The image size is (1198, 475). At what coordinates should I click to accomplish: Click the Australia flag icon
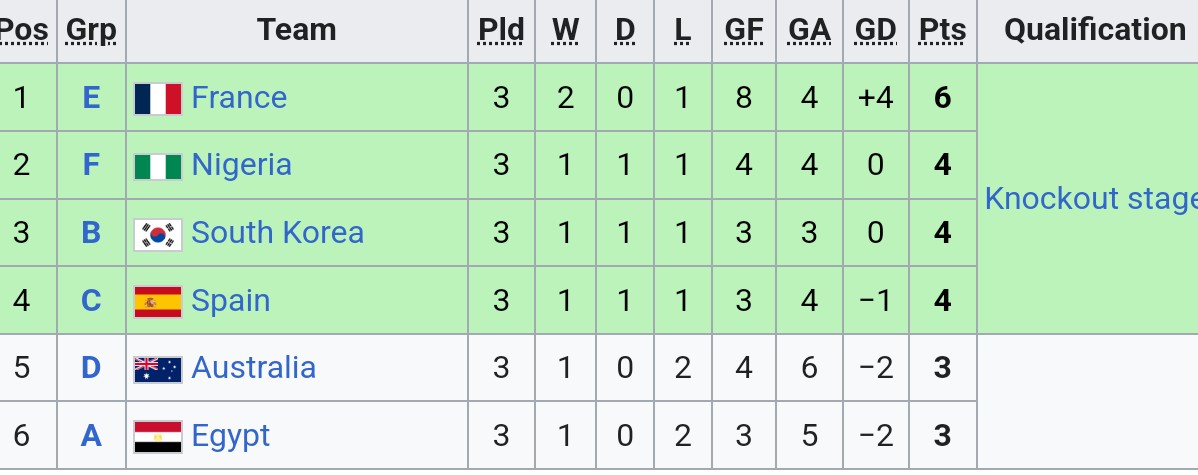tap(158, 368)
